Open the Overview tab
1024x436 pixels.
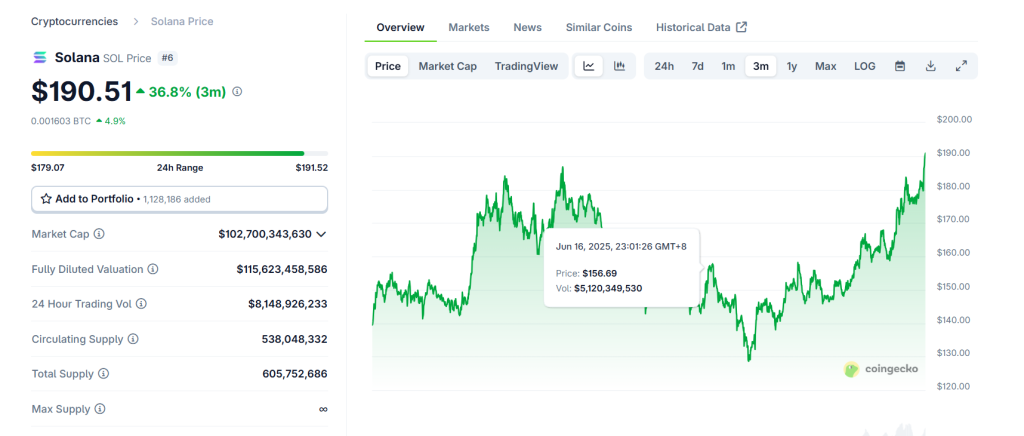[400, 27]
